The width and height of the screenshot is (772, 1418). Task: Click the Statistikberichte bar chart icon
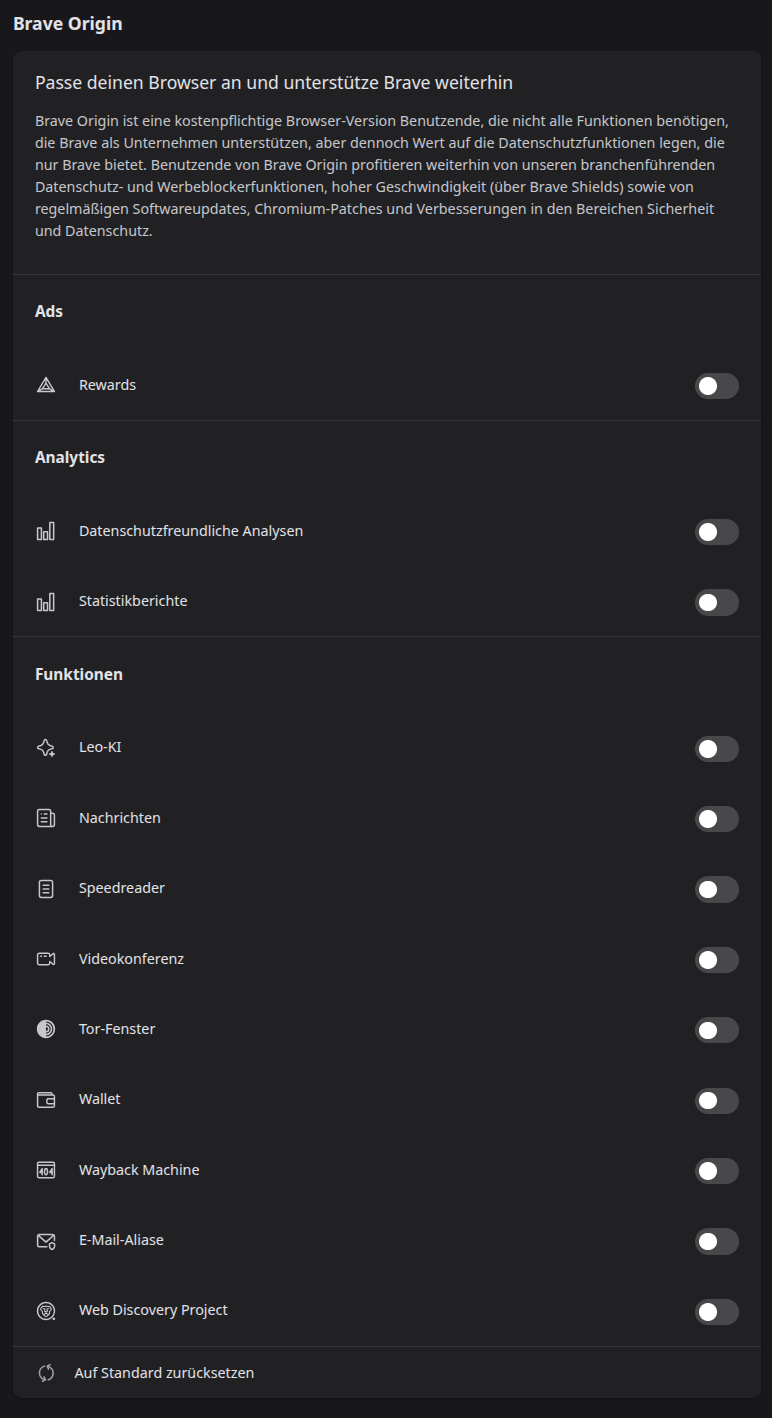[x=46, y=602]
